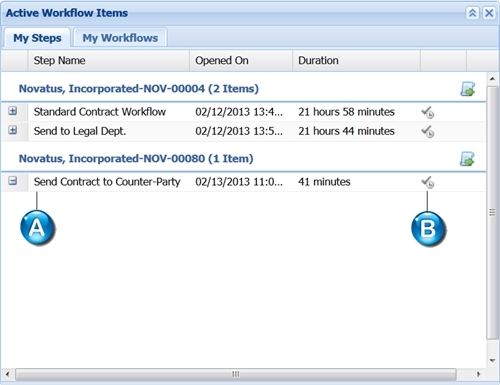Open Novatus, Incorporated-NOV-00004 group link
This screenshot has height=385, width=500.
pos(139,89)
